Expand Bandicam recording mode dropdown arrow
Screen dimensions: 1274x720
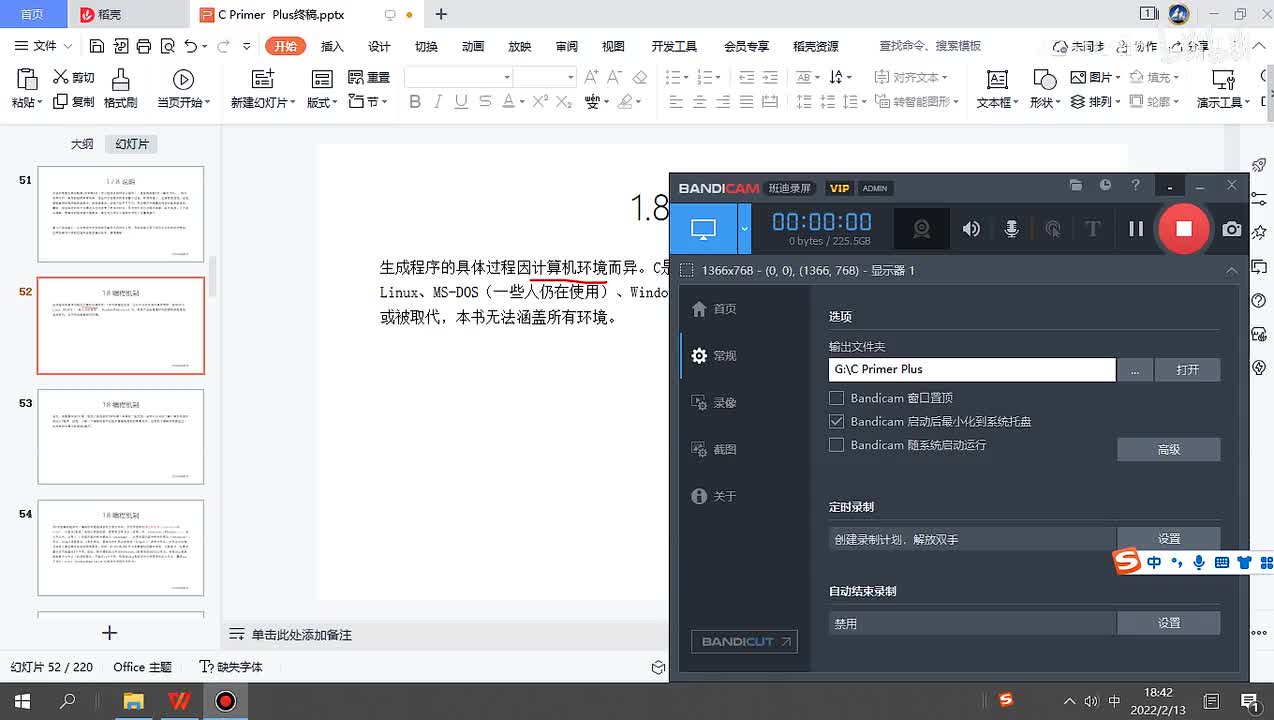744,229
